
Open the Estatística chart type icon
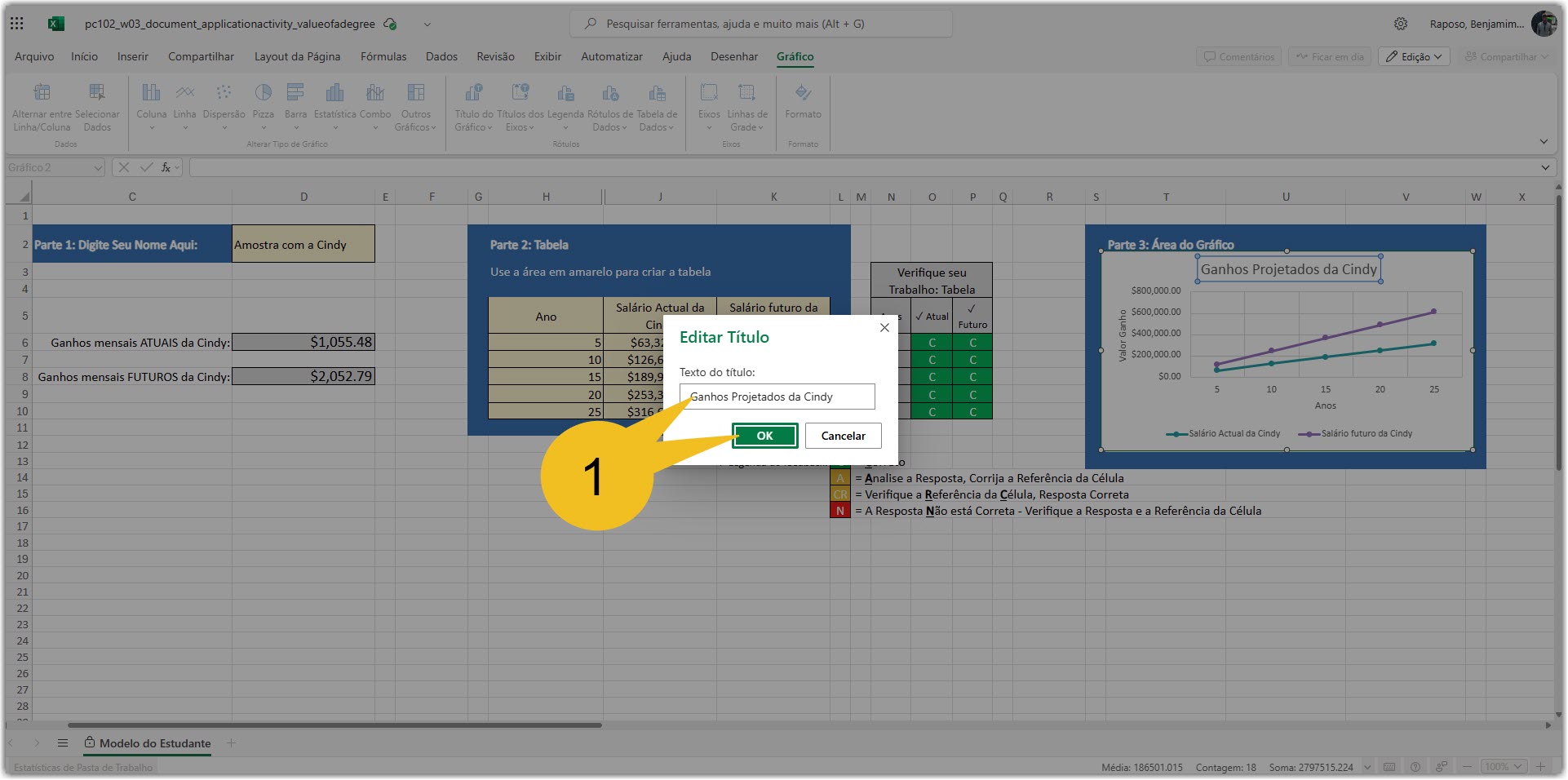point(334,92)
